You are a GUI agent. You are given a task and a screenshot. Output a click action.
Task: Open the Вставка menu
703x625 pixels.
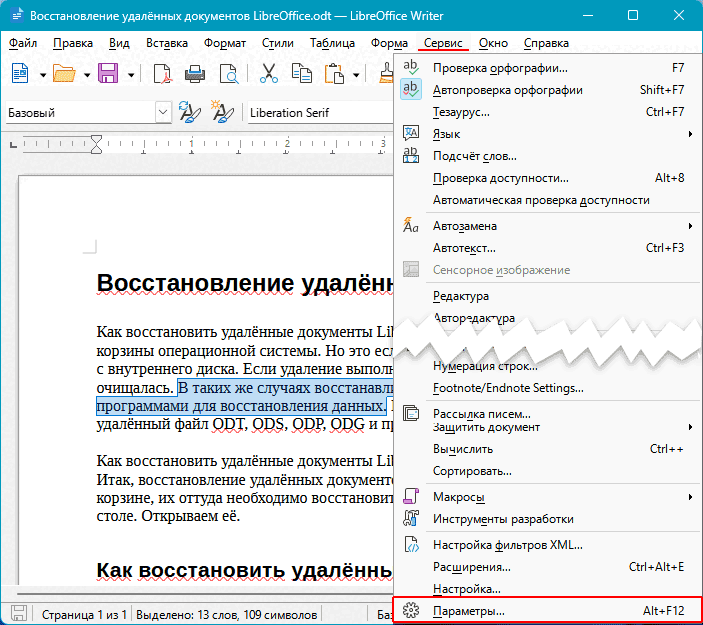pos(167,43)
